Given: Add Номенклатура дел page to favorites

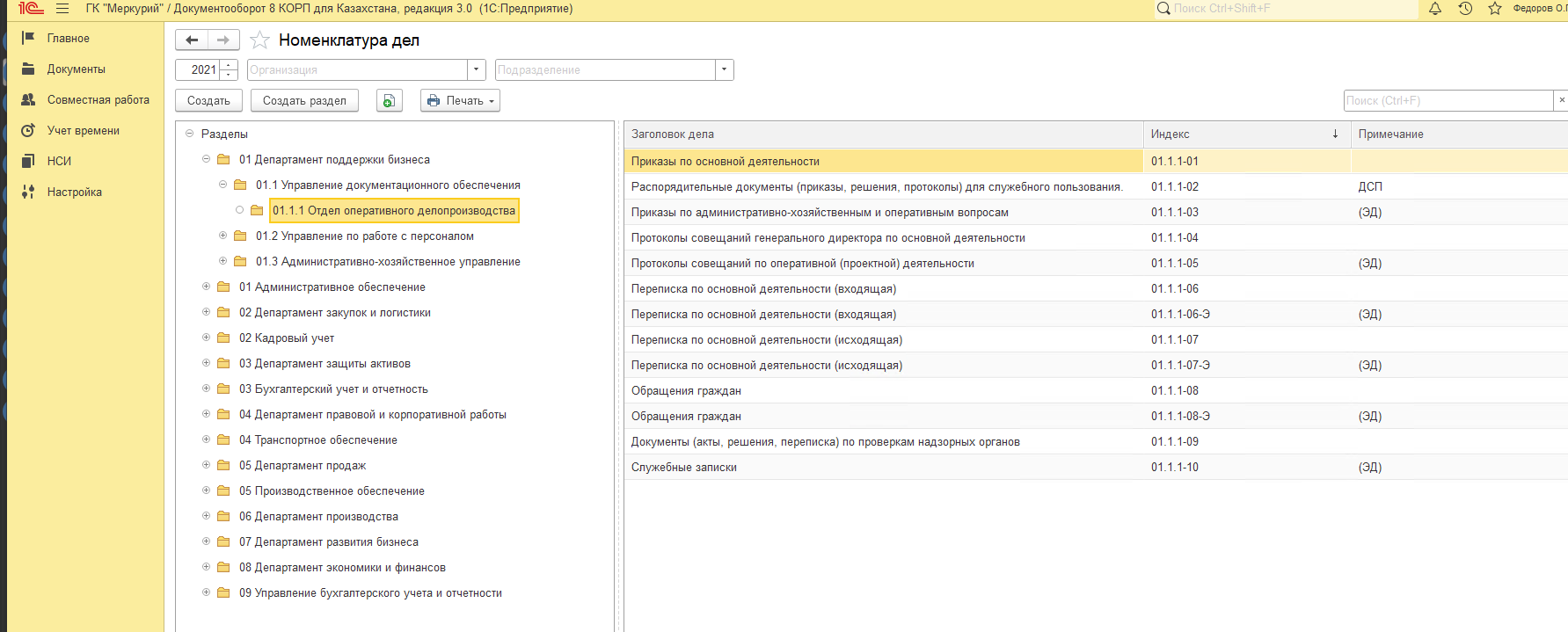Looking at the screenshot, I should point(259,40).
